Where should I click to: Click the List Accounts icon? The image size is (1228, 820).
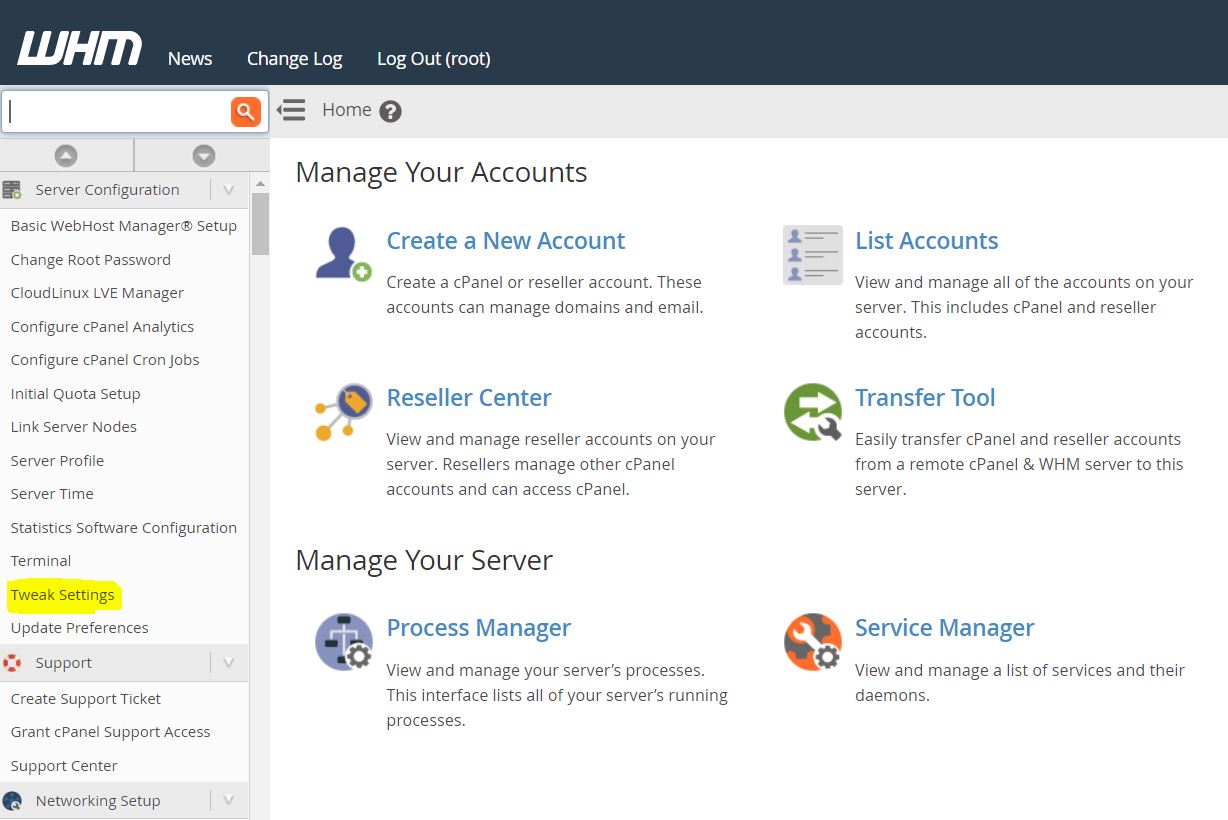pos(812,255)
